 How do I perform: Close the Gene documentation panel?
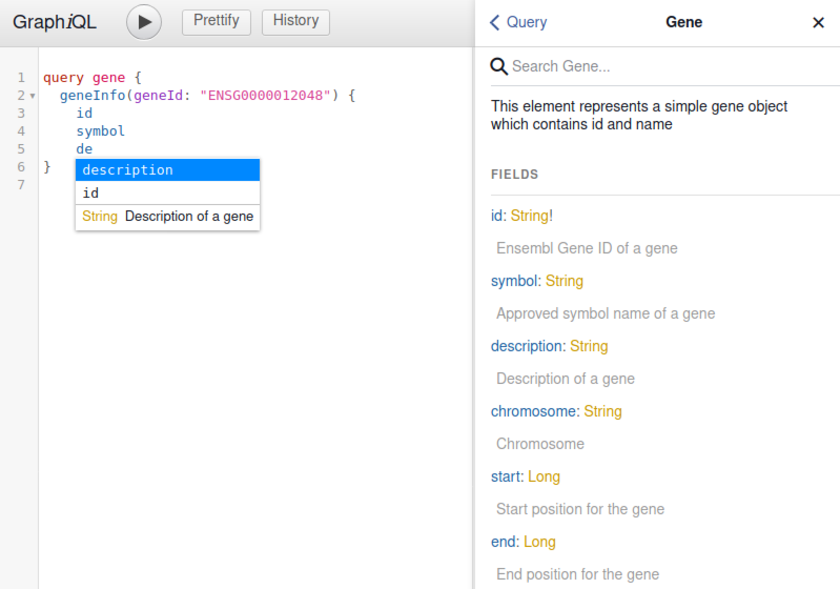point(818,22)
